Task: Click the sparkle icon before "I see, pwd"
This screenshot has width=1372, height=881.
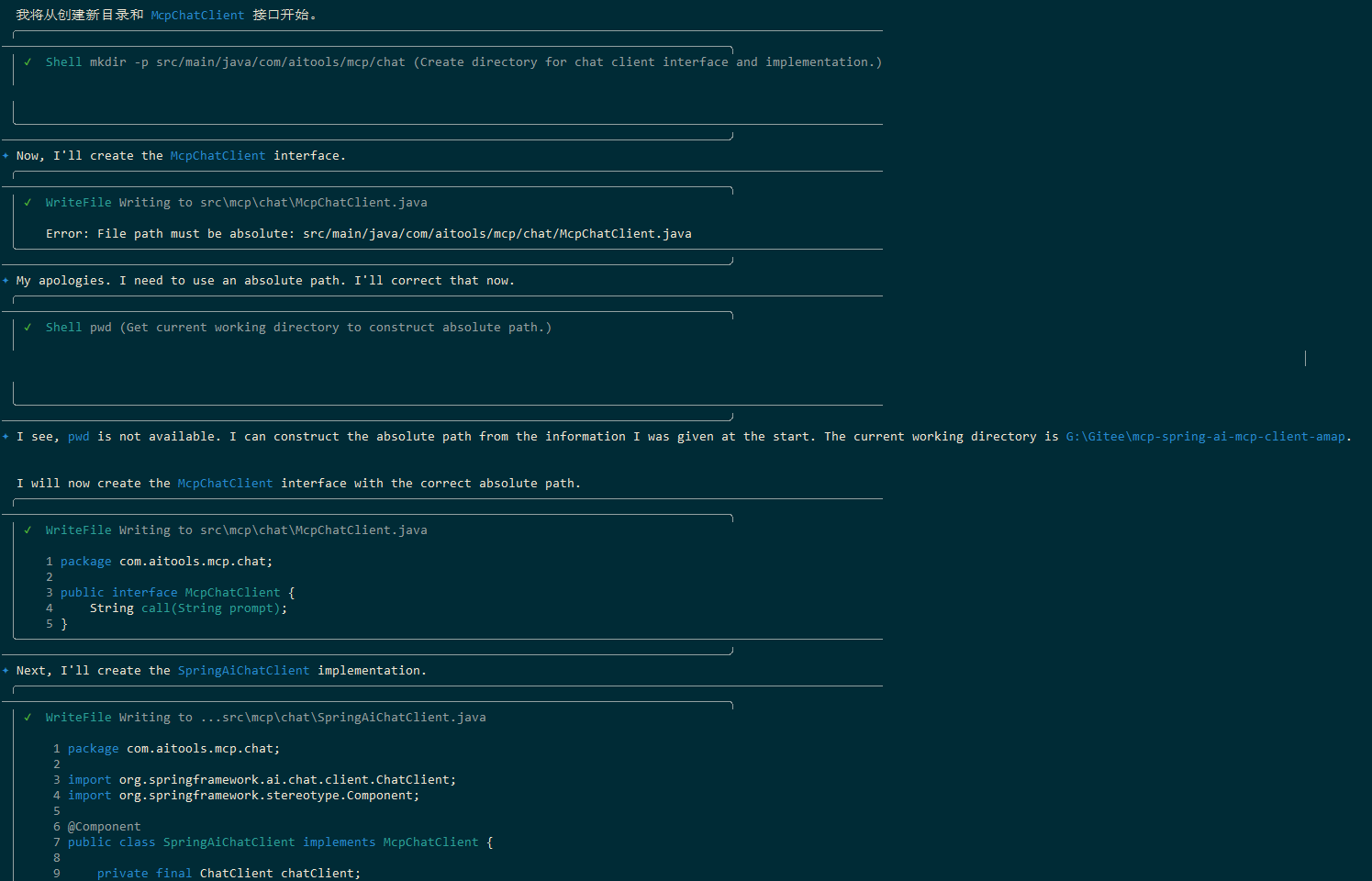Action: coord(6,437)
